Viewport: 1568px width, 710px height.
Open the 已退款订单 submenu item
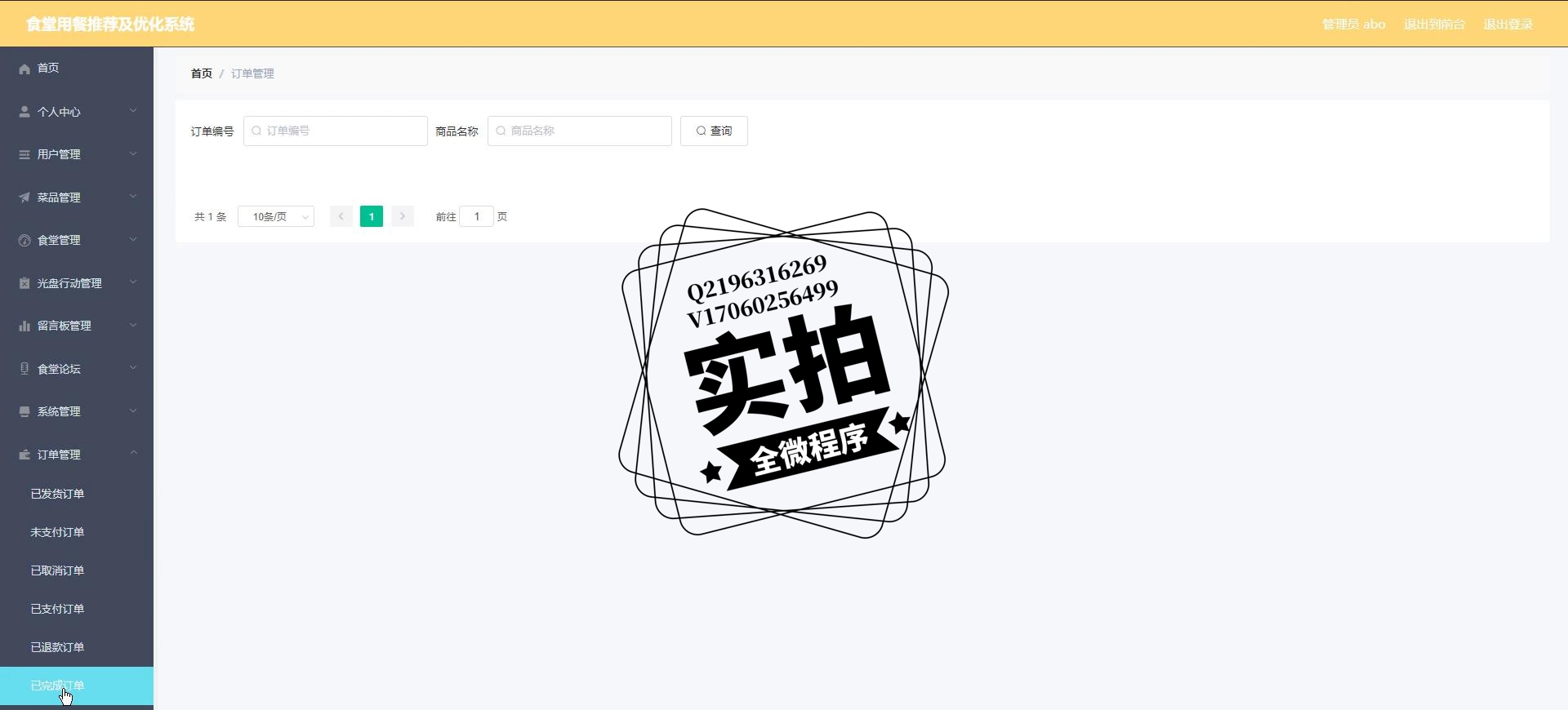coord(77,647)
